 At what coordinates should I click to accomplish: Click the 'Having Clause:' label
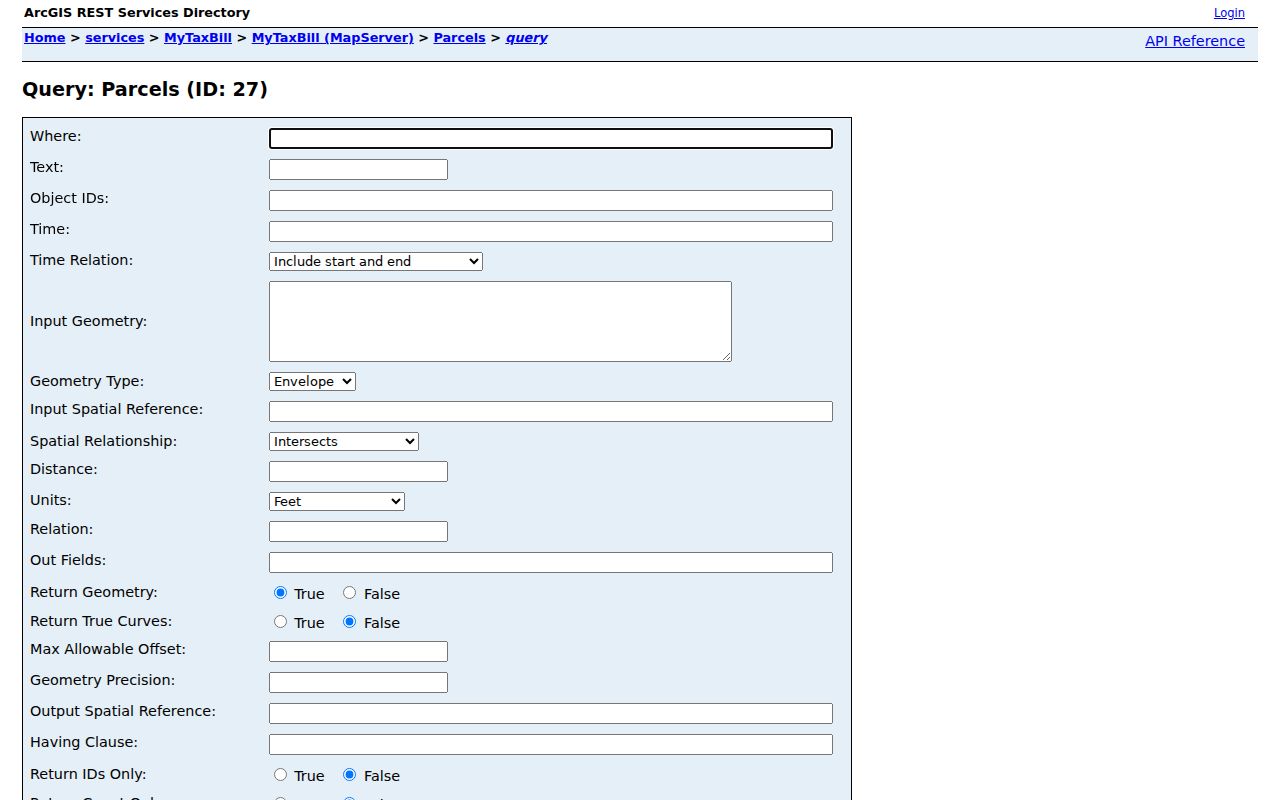[84, 742]
